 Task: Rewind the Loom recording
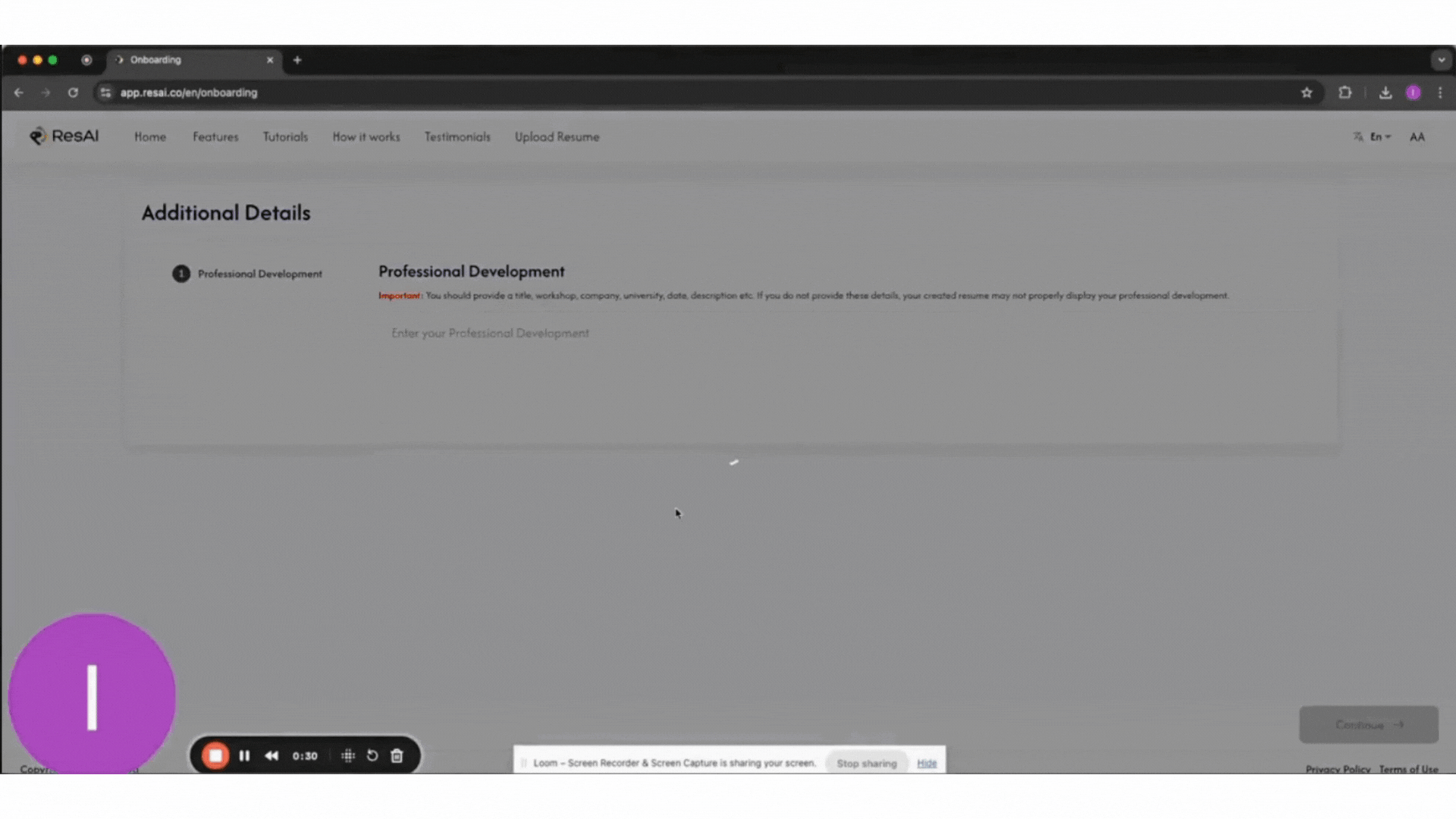click(x=271, y=755)
